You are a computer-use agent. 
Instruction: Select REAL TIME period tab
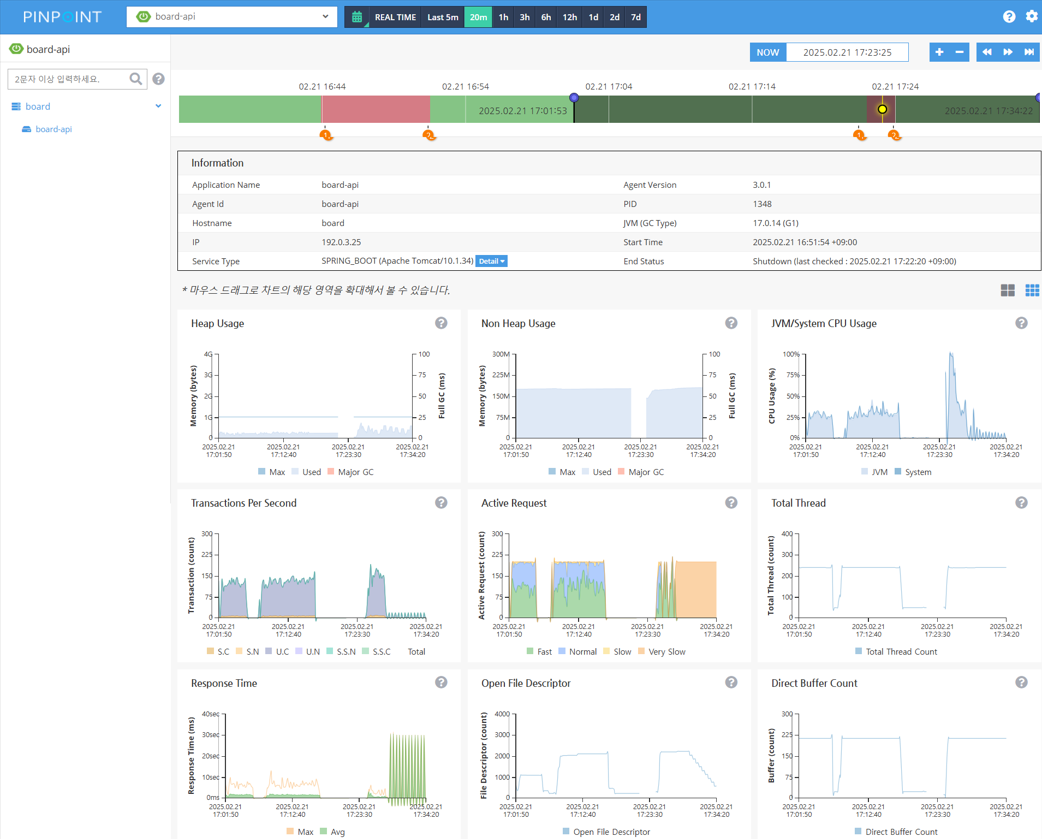pos(395,17)
